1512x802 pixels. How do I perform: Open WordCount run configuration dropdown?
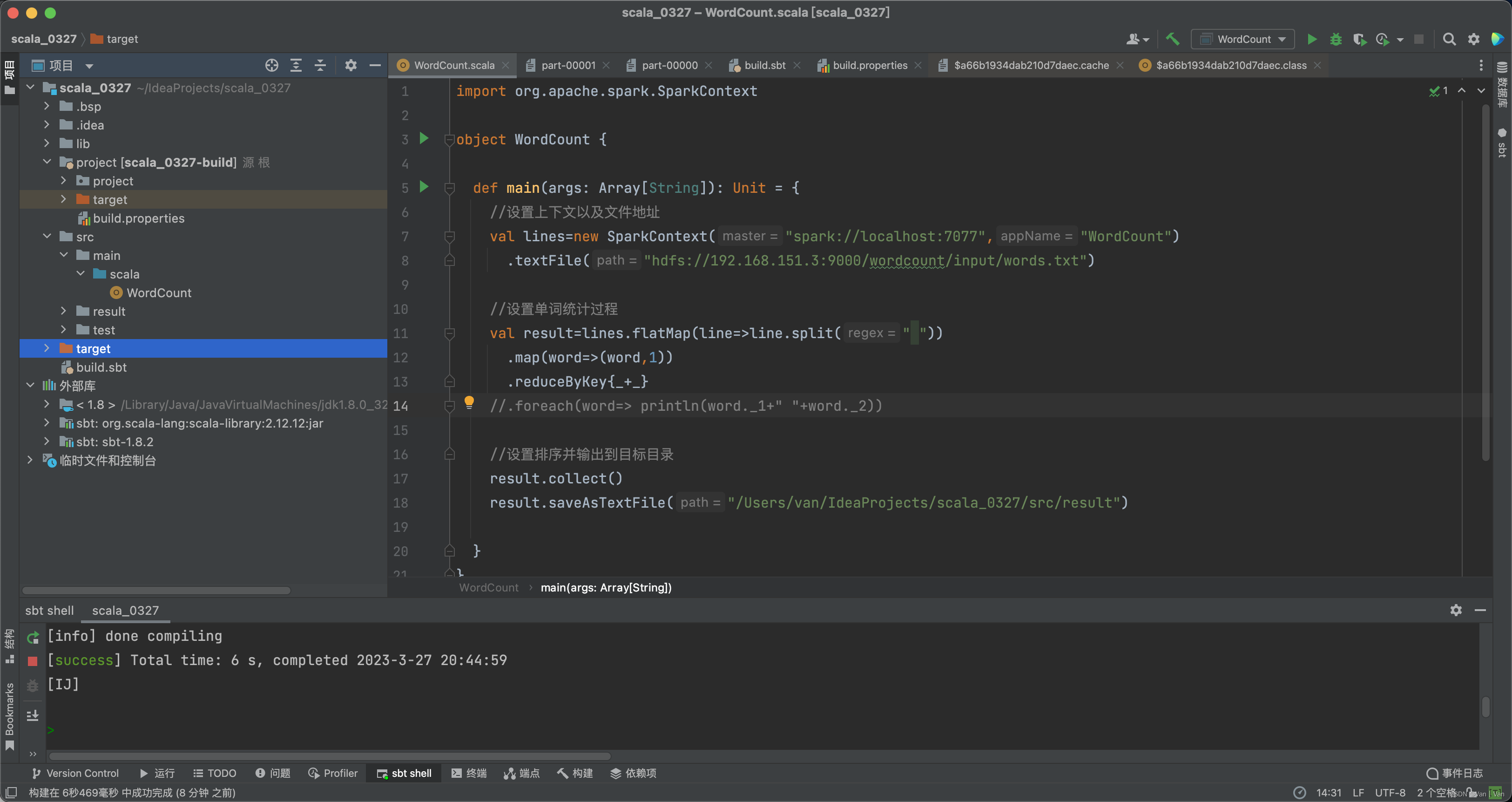coord(1242,39)
